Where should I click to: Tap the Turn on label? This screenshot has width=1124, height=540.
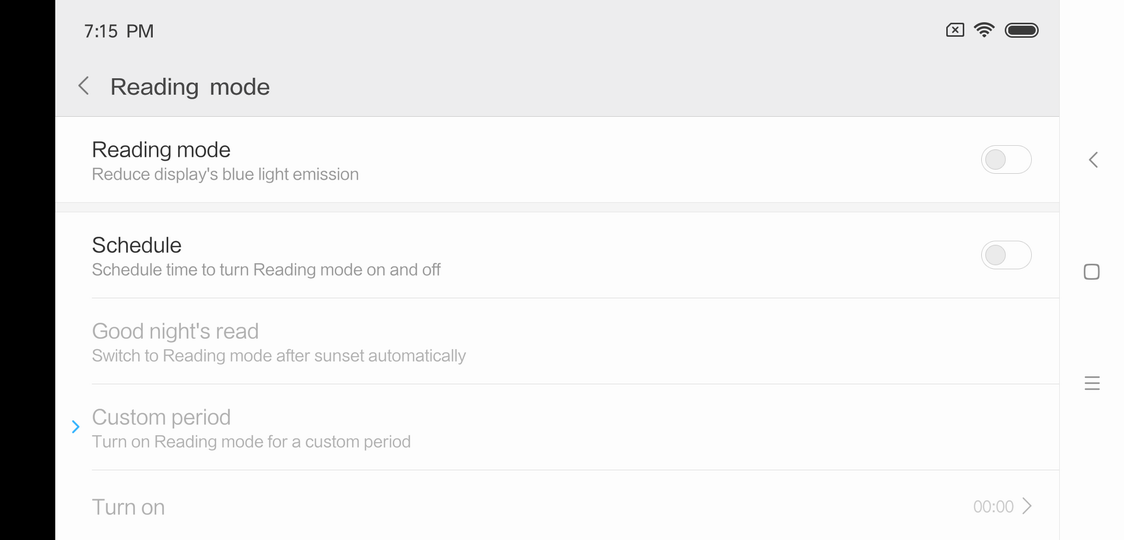point(128,507)
